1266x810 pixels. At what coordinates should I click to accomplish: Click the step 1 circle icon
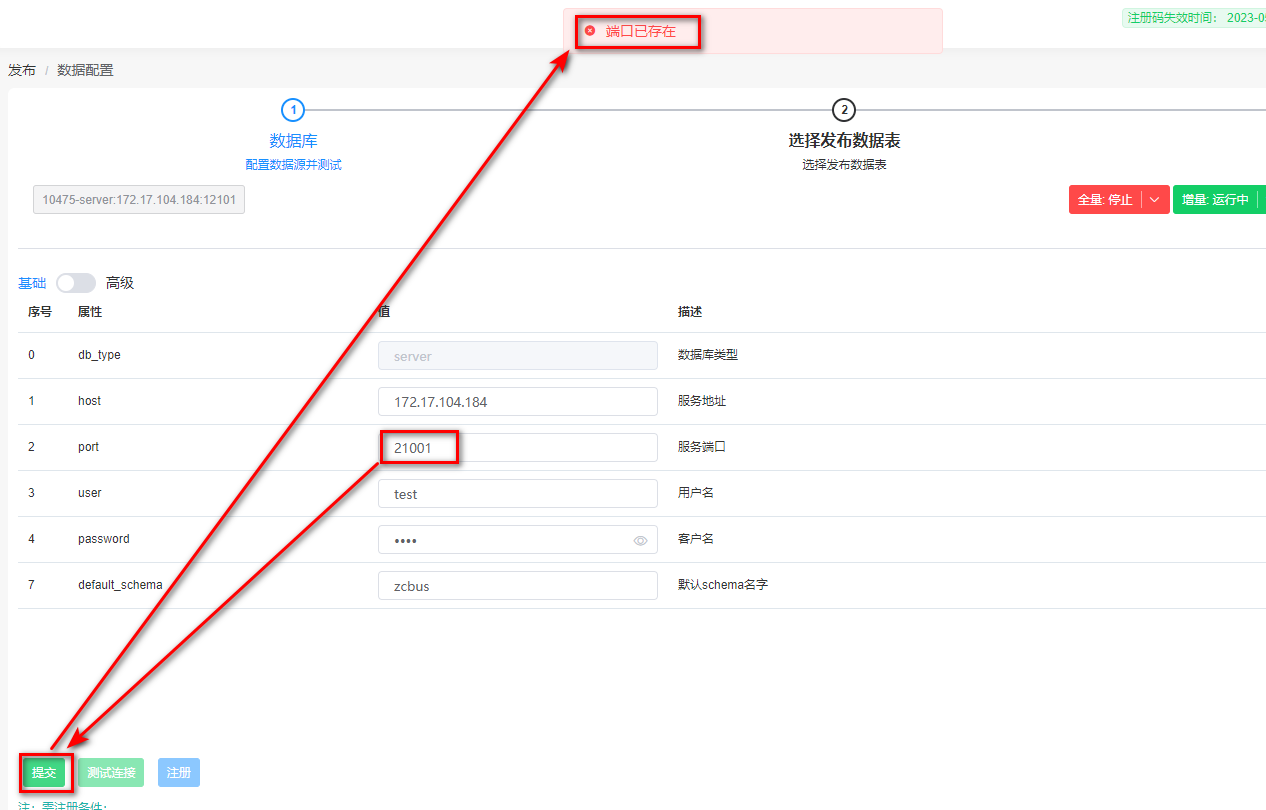pos(293,110)
